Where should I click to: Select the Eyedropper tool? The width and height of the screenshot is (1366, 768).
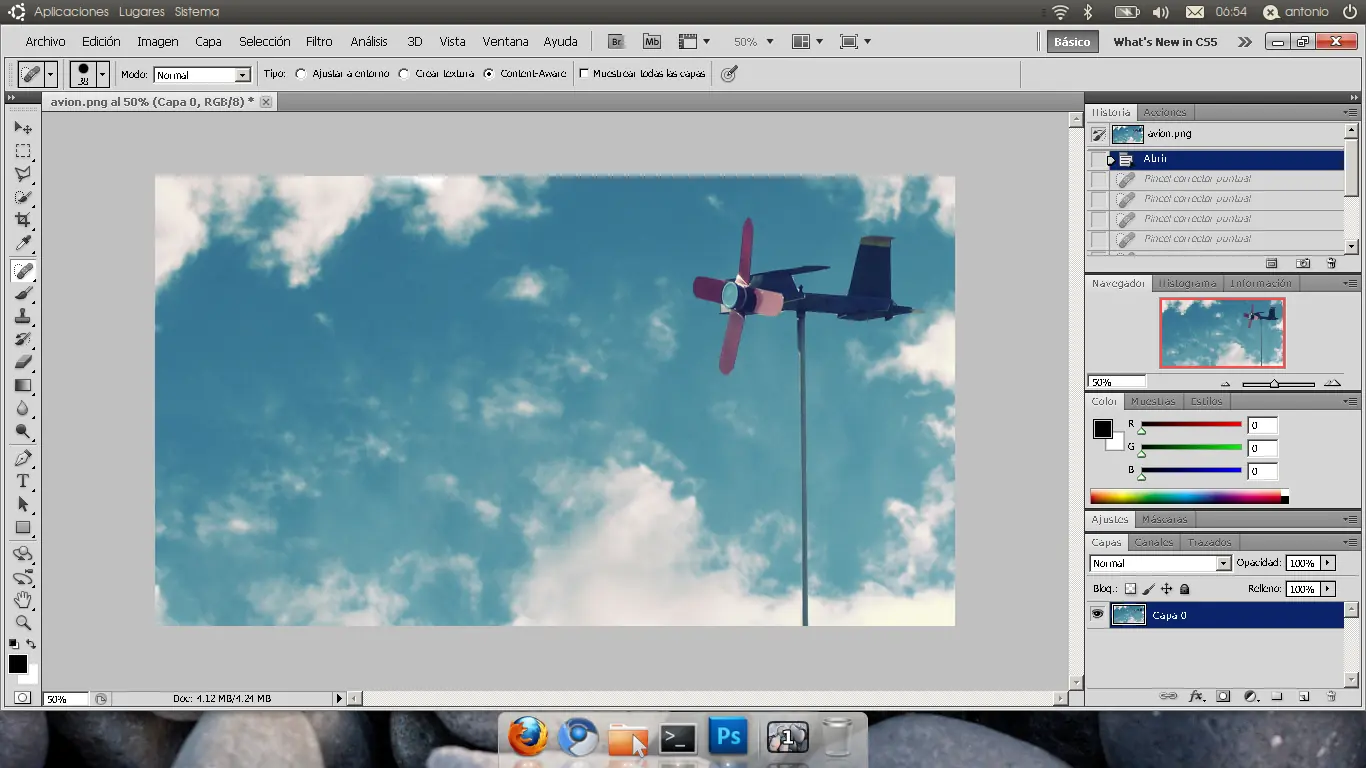(22, 243)
